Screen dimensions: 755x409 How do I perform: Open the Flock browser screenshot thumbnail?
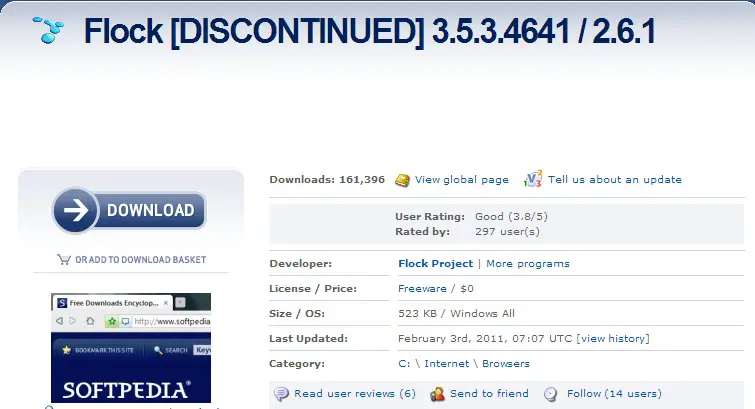[131, 348]
